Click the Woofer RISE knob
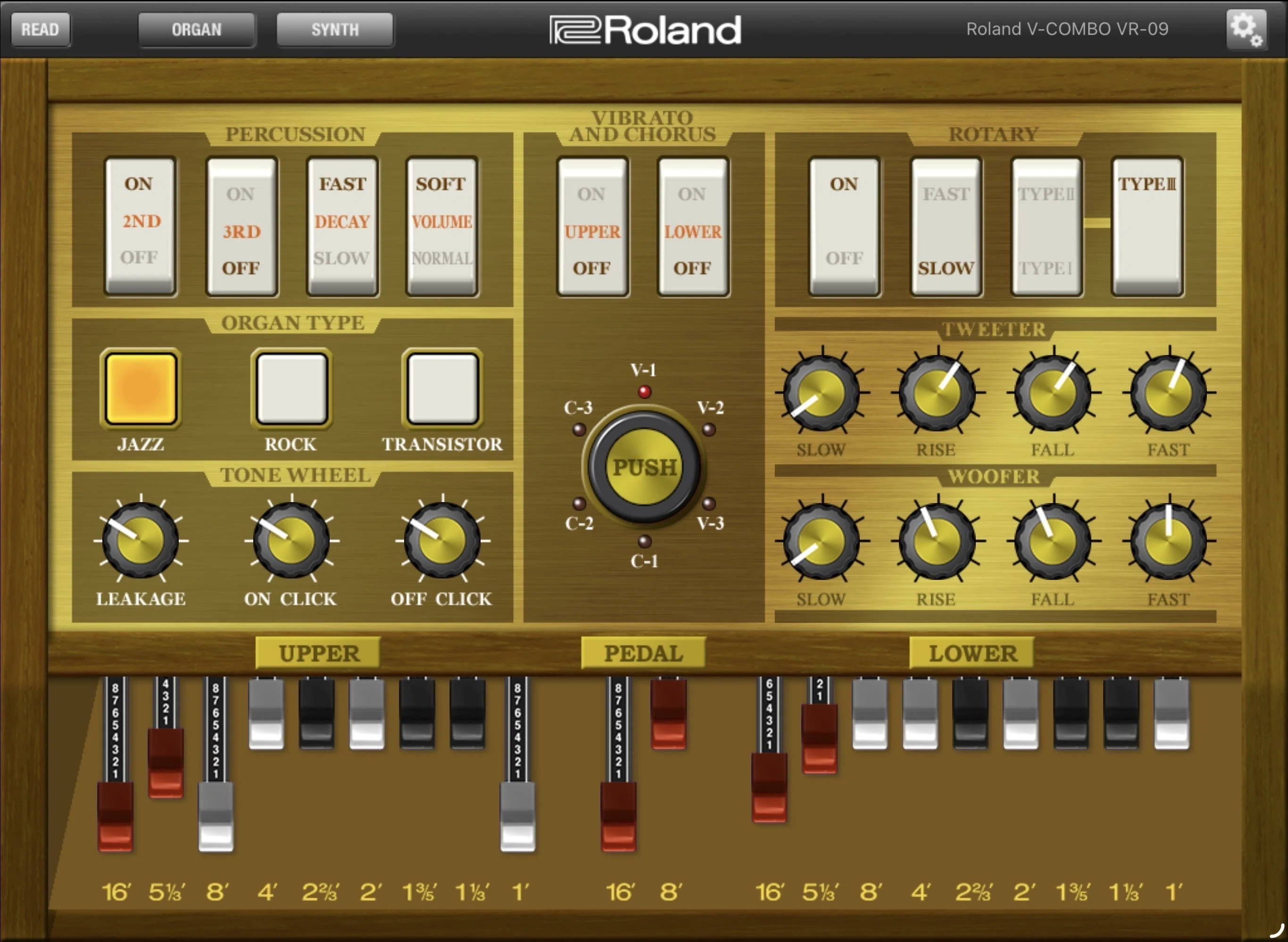The width and height of the screenshot is (1288, 942). (x=937, y=541)
